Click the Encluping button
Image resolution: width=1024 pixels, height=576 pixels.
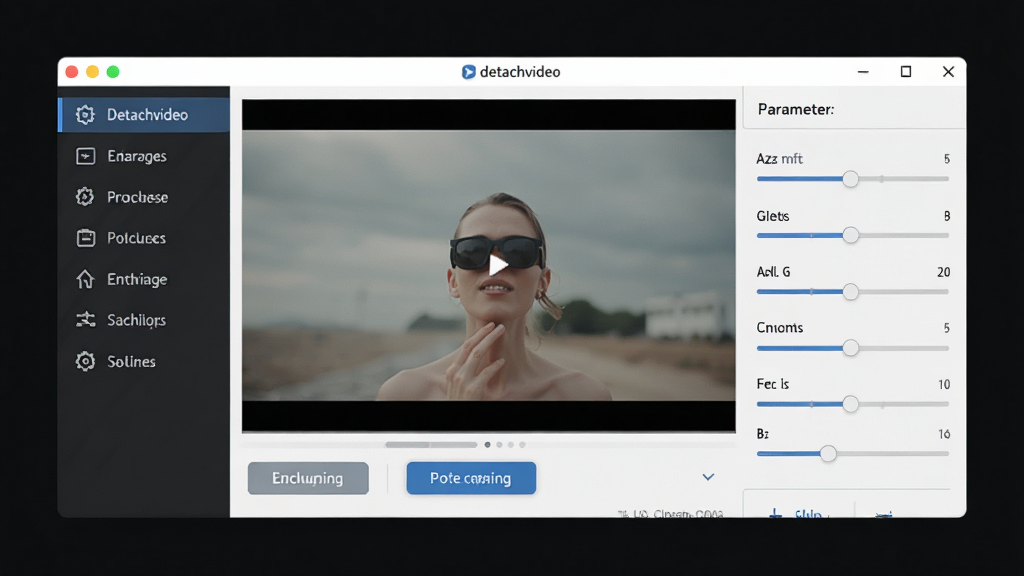point(308,478)
